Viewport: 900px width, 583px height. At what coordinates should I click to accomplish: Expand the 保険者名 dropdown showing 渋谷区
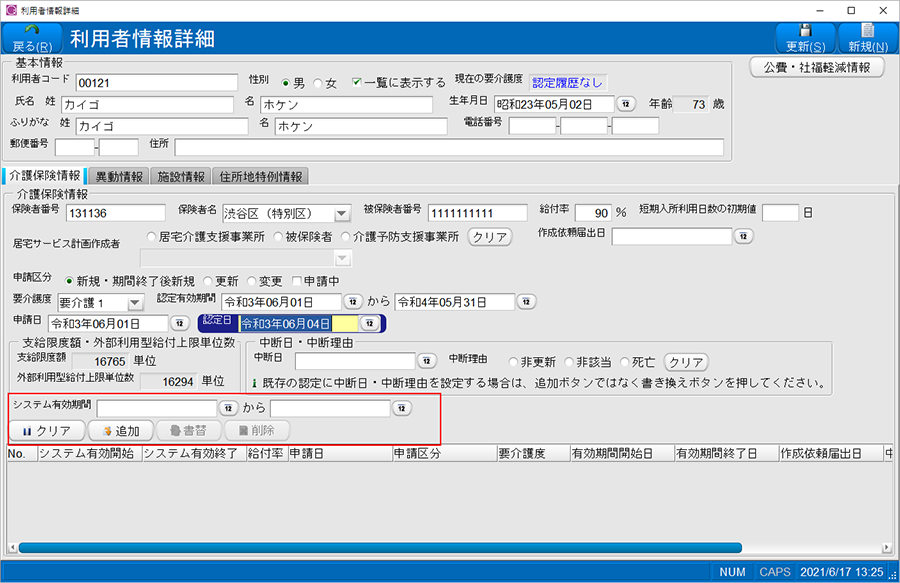(x=341, y=213)
